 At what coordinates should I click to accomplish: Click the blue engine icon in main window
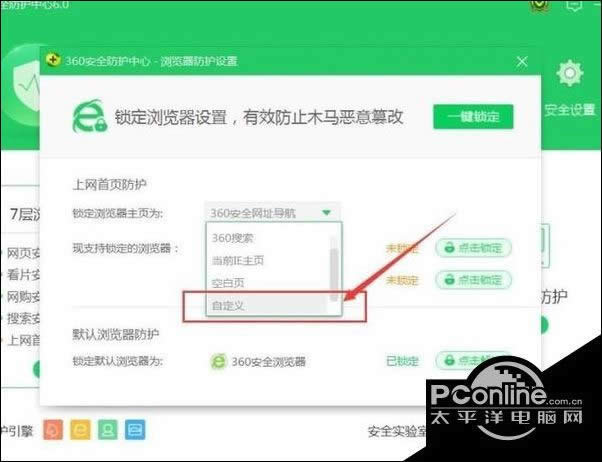(x=135, y=429)
